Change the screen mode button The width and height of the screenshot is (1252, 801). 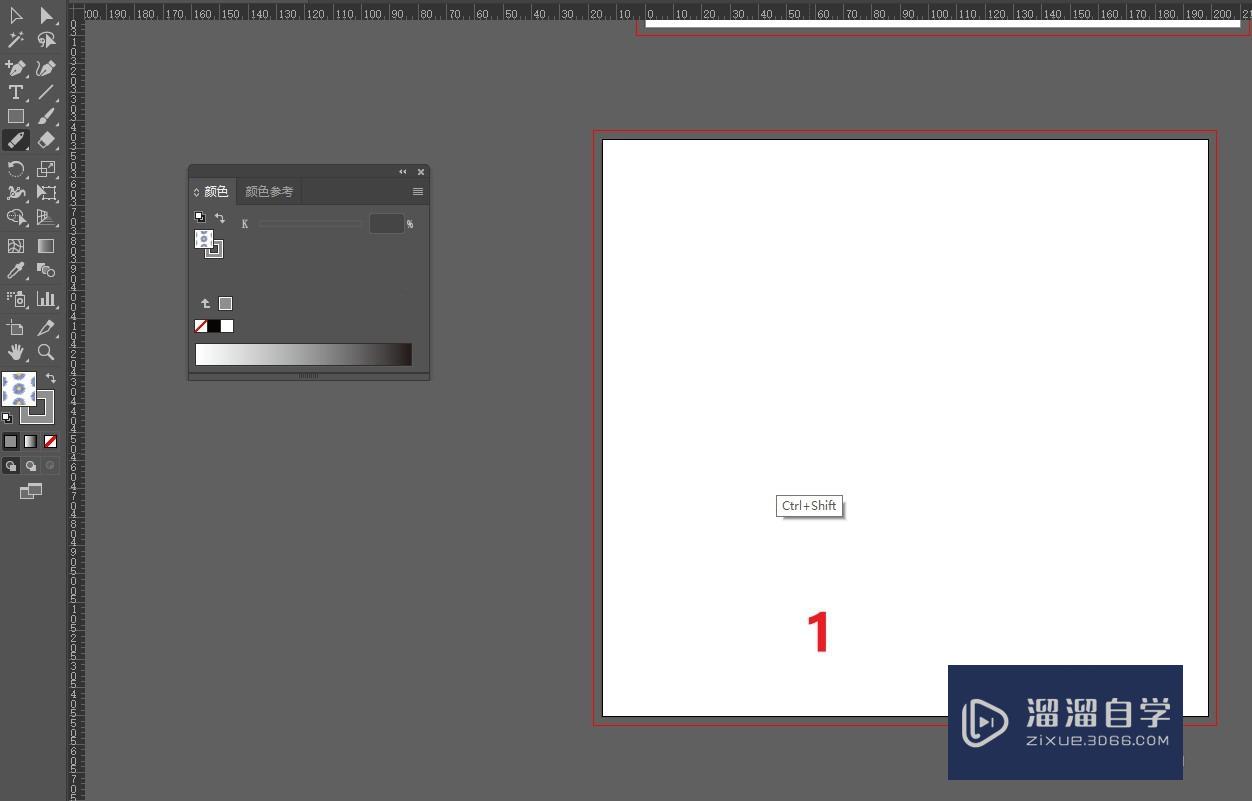[31, 491]
